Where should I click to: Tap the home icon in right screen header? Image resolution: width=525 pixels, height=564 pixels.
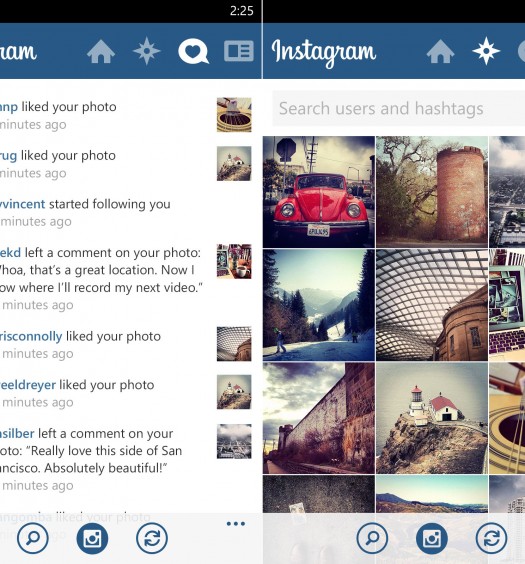[440, 51]
